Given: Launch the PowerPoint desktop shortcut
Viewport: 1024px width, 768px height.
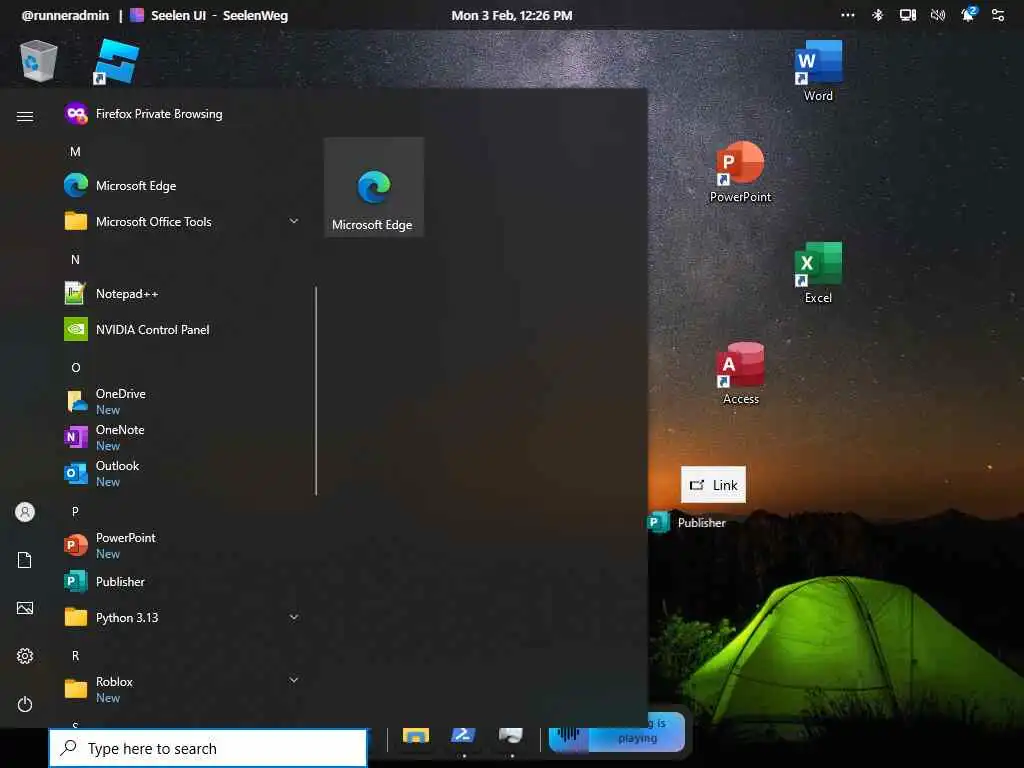Looking at the screenshot, I should pyautogui.click(x=740, y=172).
